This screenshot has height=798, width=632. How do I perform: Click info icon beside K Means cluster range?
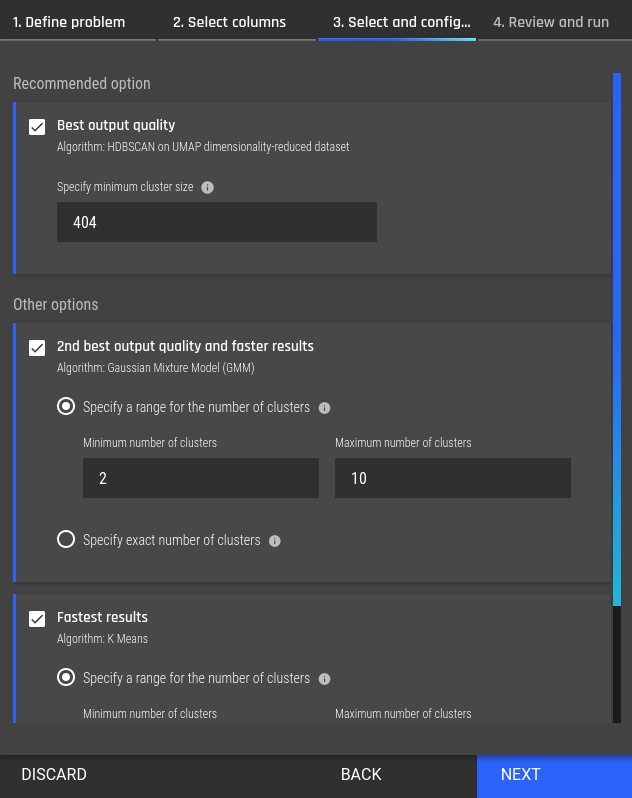324,678
